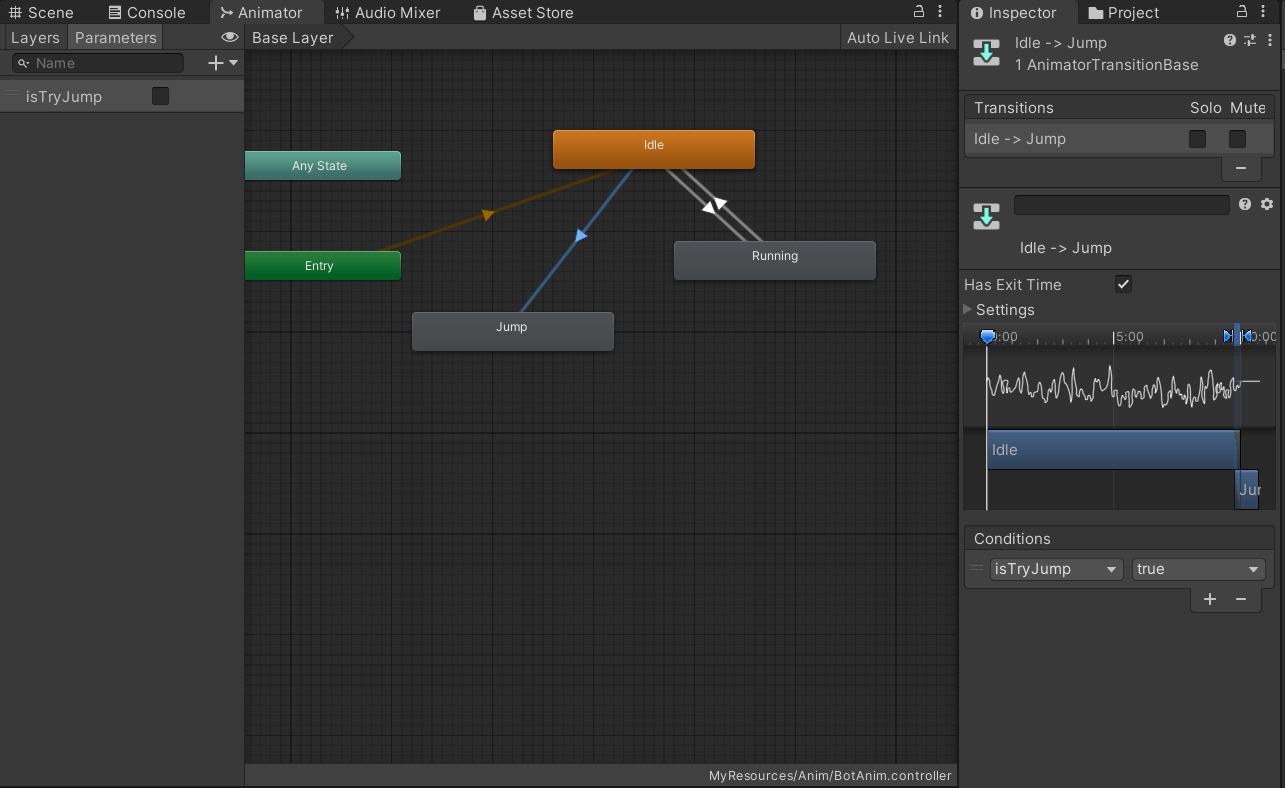Select the Any State node
Screen dimensions: 1285x788
point(322,166)
